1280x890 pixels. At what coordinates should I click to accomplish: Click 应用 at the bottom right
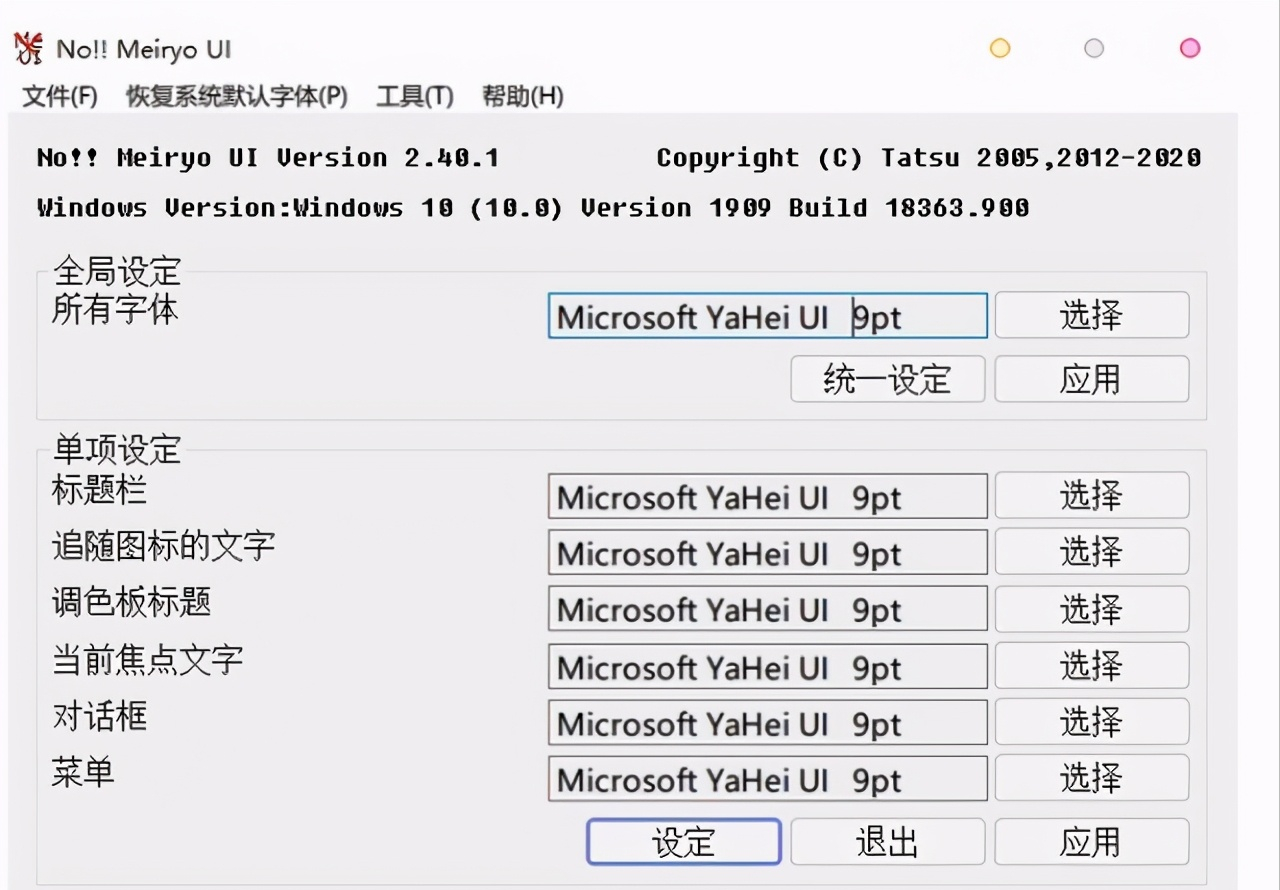[x=1090, y=841]
